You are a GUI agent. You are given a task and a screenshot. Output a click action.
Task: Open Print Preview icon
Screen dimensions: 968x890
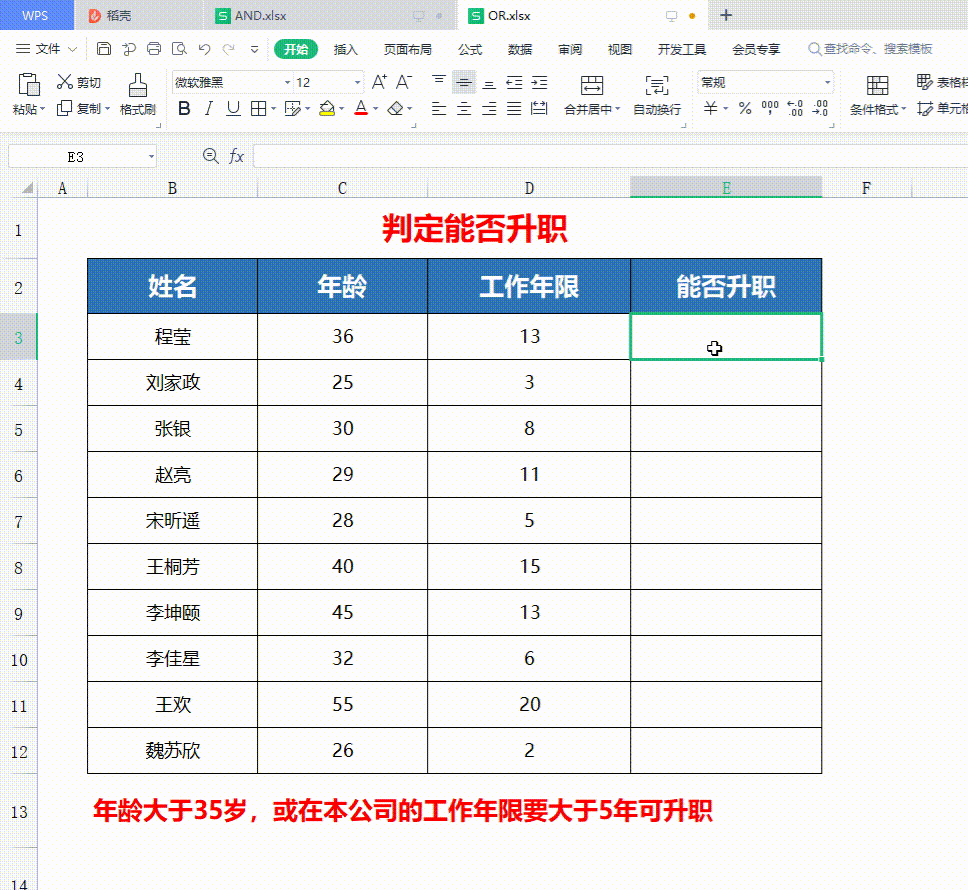(x=179, y=49)
